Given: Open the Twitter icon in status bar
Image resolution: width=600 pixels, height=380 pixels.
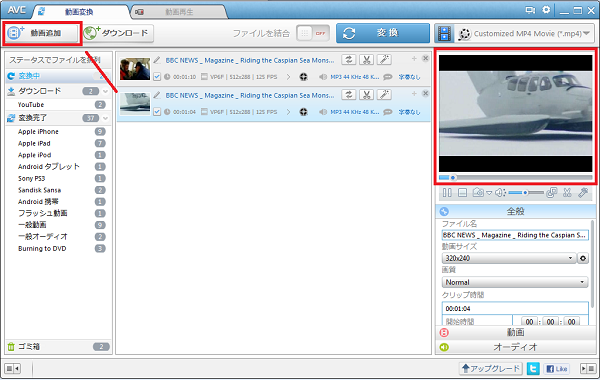Looking at the screenshot, I should click(533, 369).
